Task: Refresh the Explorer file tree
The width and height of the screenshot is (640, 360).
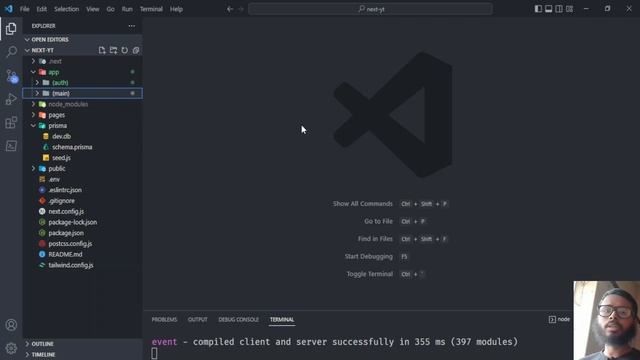Action: pos(124,50)
